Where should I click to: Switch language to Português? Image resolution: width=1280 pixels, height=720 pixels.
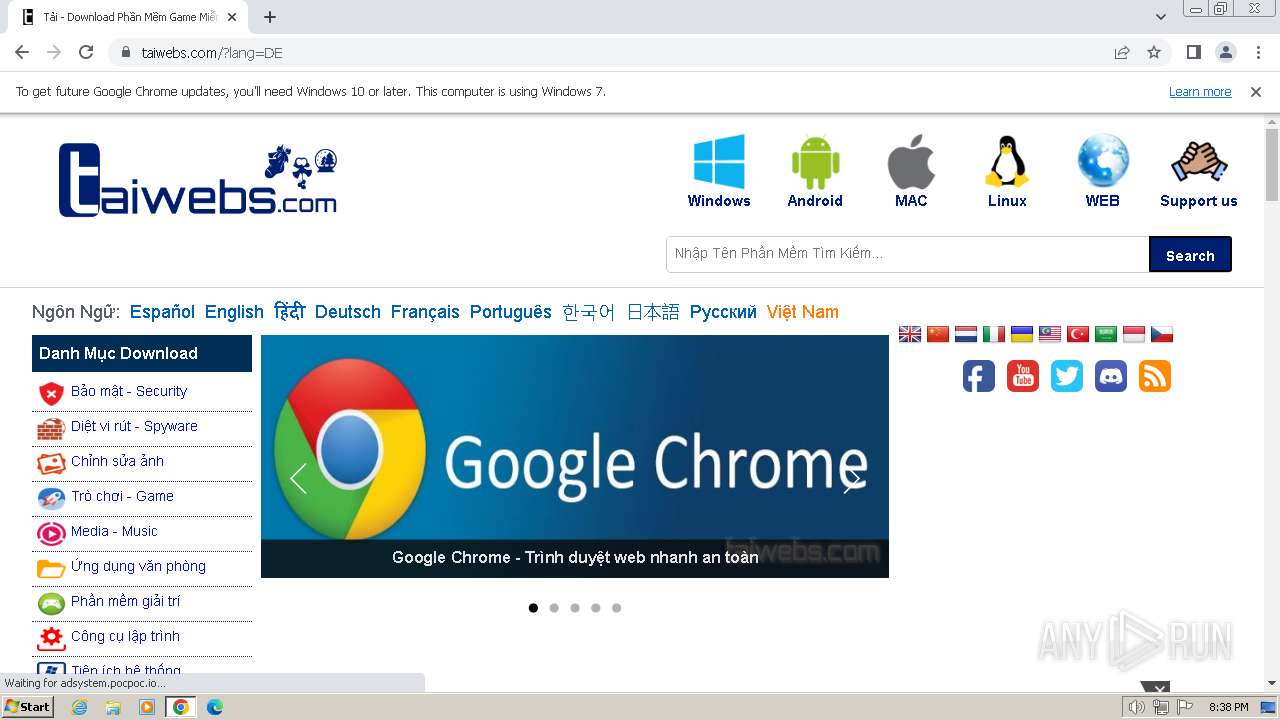click(x=511, y=312)
